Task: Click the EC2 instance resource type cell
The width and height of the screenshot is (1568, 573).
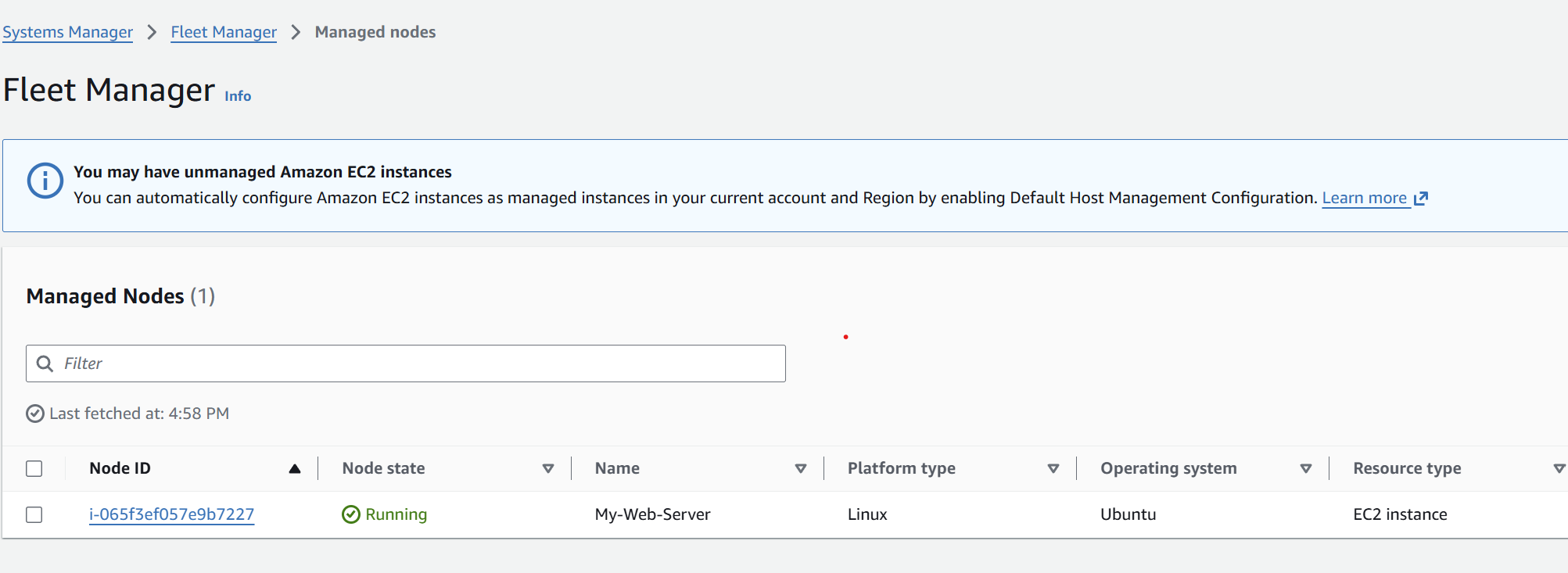Action: 1400,514
